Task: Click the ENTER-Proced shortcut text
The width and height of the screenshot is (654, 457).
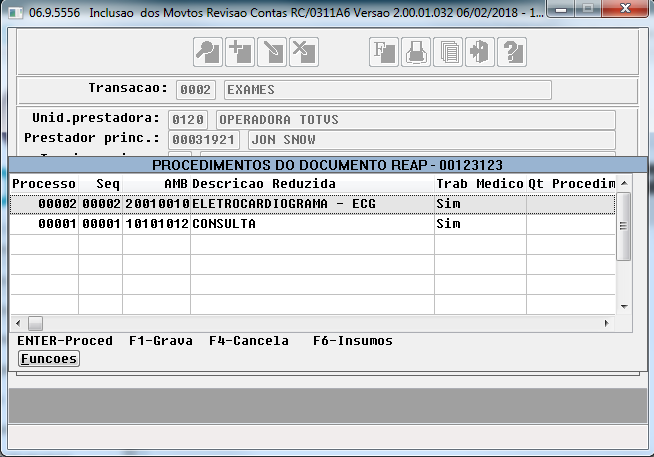Action: coord(65,341)
